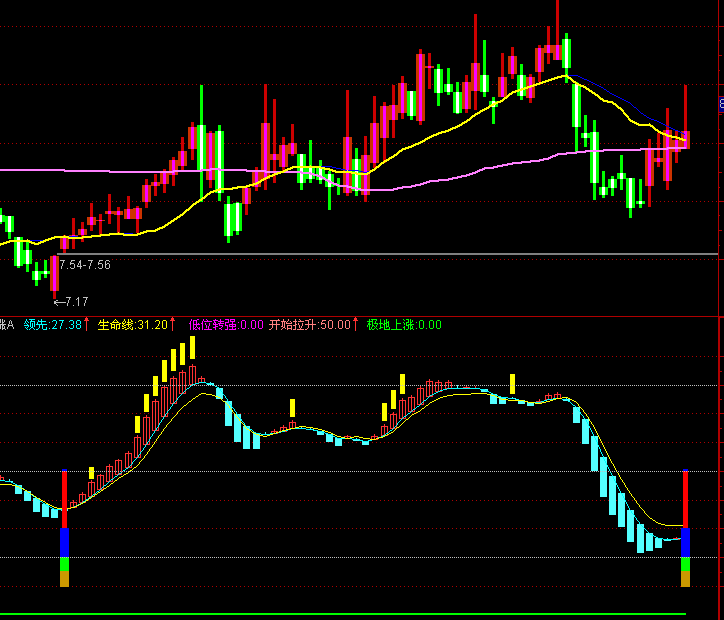Click the highest candlestick's upper wick
Viewport: 724px width, 620px height.
[x=557, y=22]
